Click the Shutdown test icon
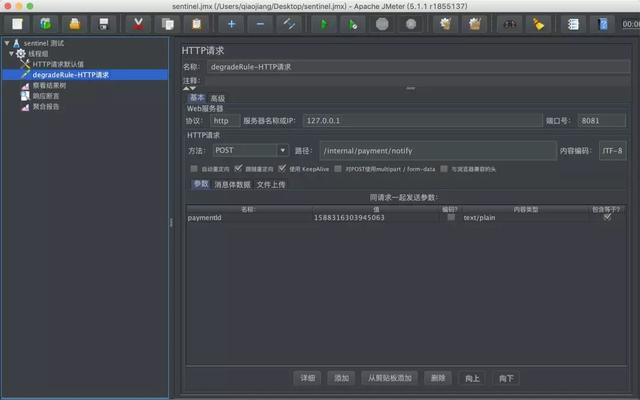 tap(411, 24)
